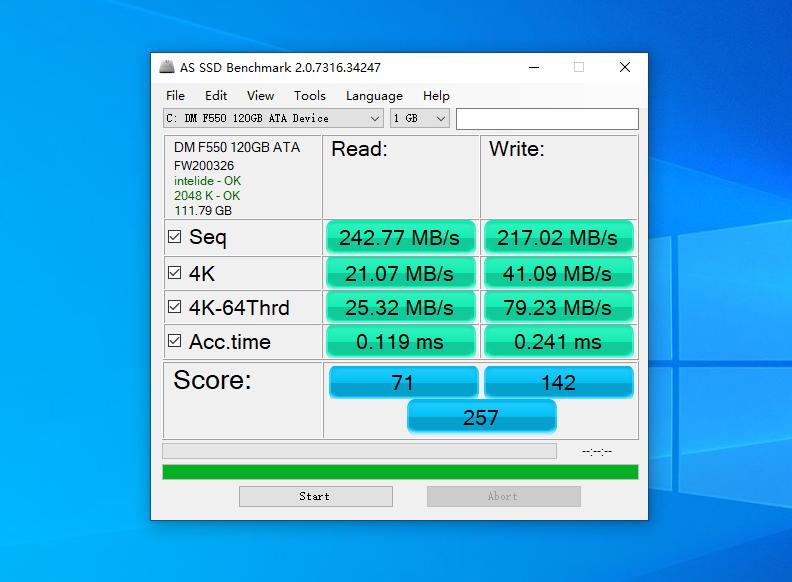Click the 2048 K - OK alignment status
Screen dimensions: 792x582
(x=207, y=196)
